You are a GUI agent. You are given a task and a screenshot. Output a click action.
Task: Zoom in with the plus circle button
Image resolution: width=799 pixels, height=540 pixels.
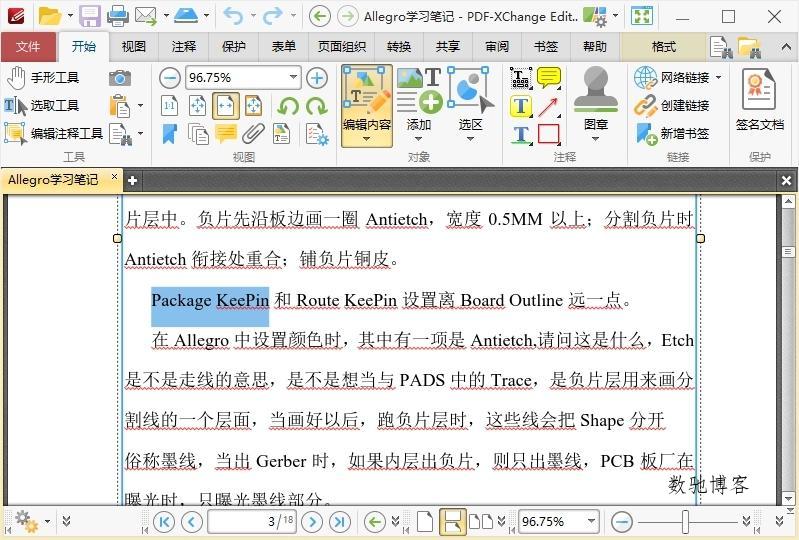tap(317, 78)
